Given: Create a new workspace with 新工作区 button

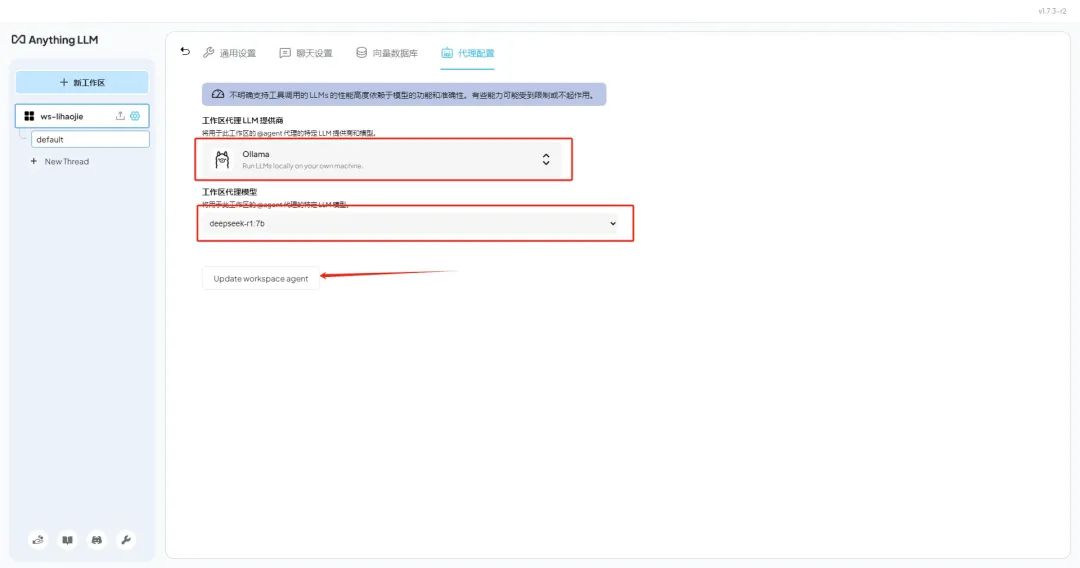Looking at the screenshot, I should click(x=82, y=82).
